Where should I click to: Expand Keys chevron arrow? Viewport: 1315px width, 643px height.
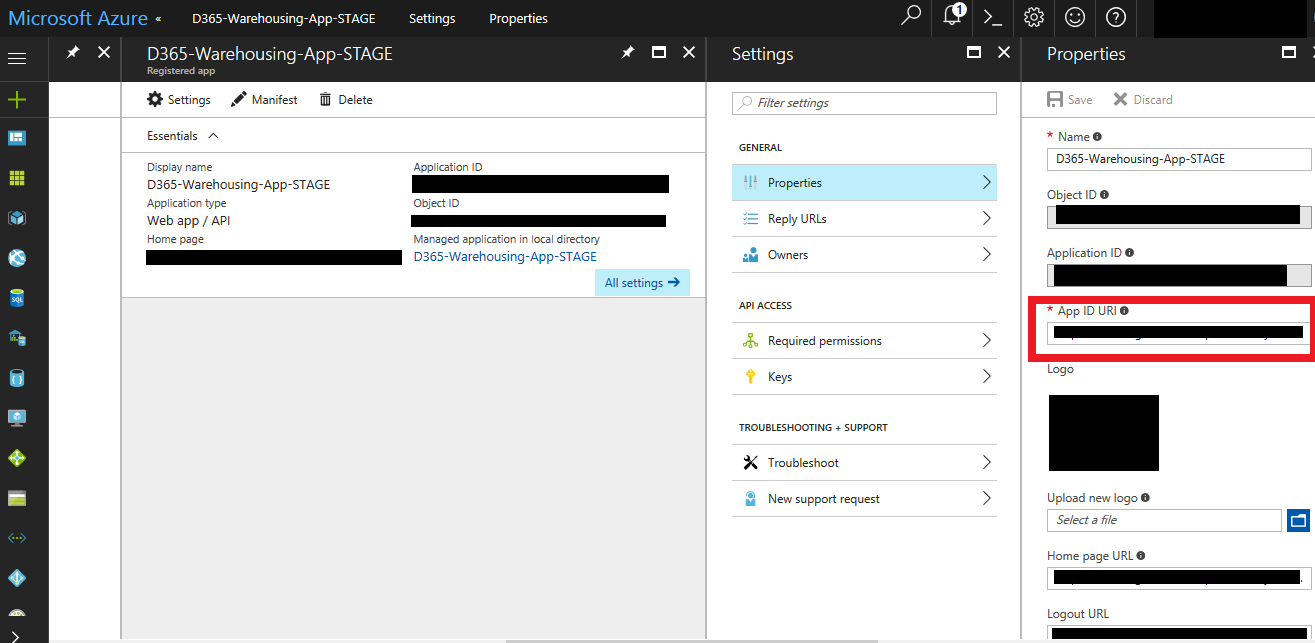[986, 376]
